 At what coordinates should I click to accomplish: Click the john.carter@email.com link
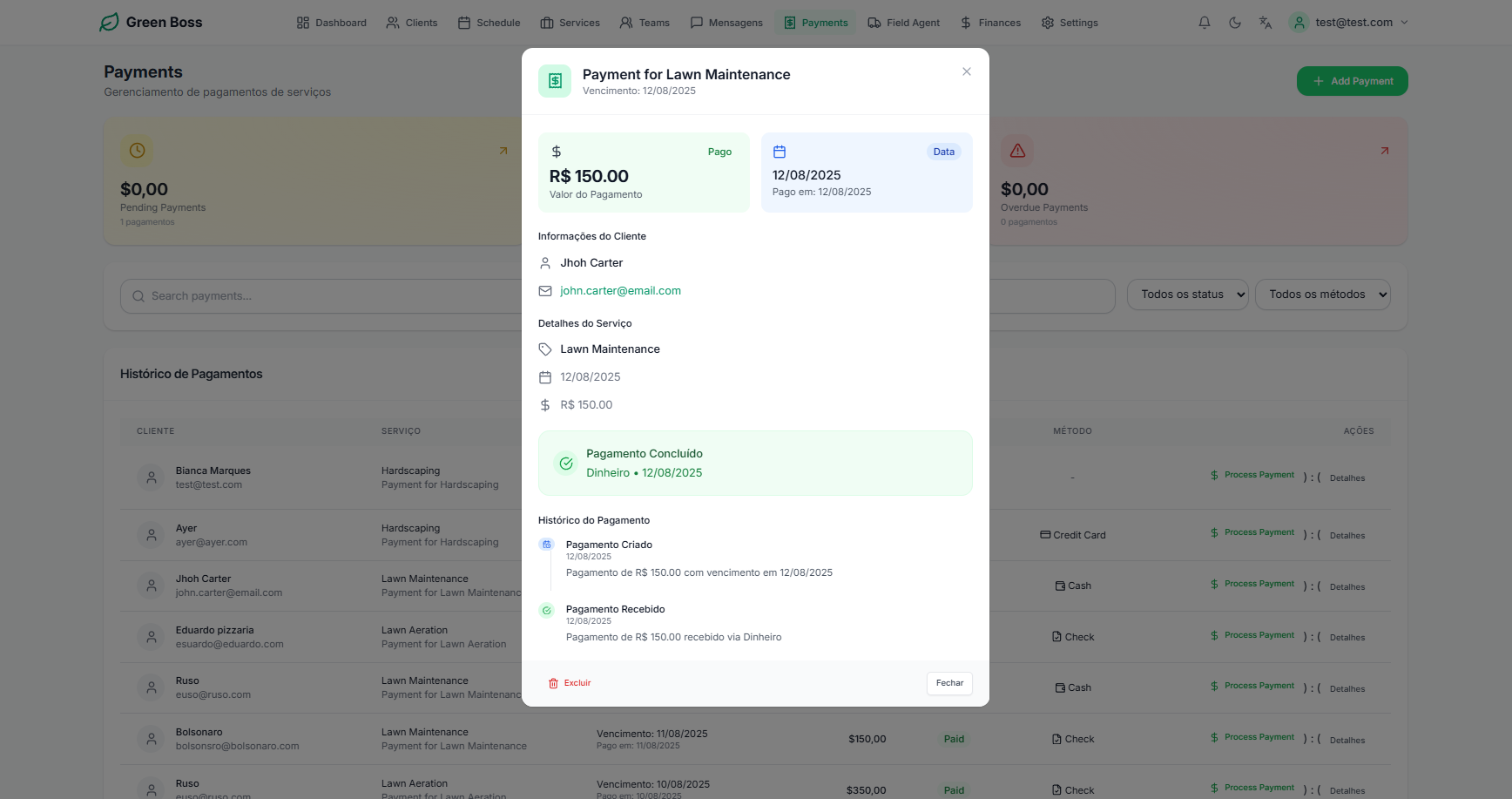pos(620,290)
